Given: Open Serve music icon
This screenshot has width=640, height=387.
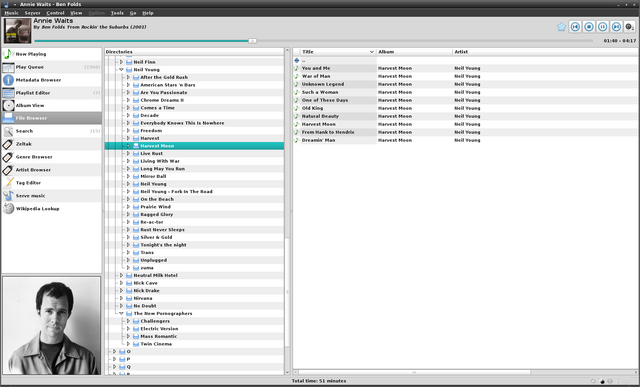Looking at the screenshot, I should point(8,196).
